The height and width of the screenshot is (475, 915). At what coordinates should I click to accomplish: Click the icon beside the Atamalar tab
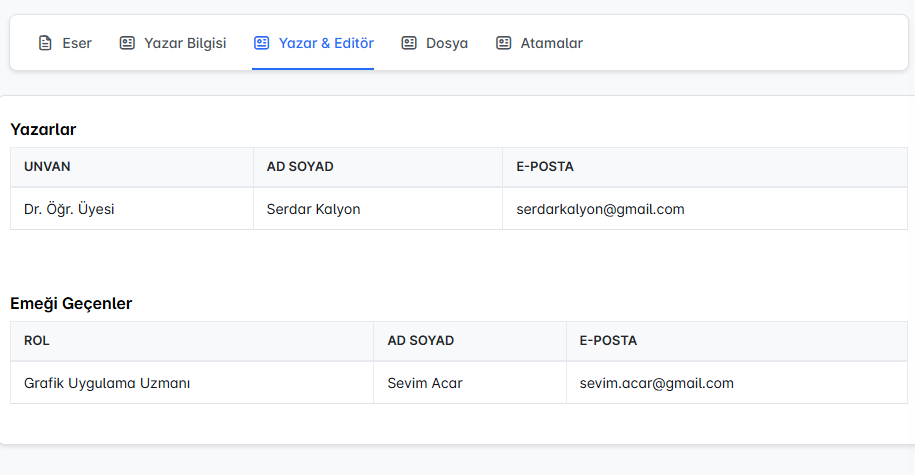pos(504,43)
